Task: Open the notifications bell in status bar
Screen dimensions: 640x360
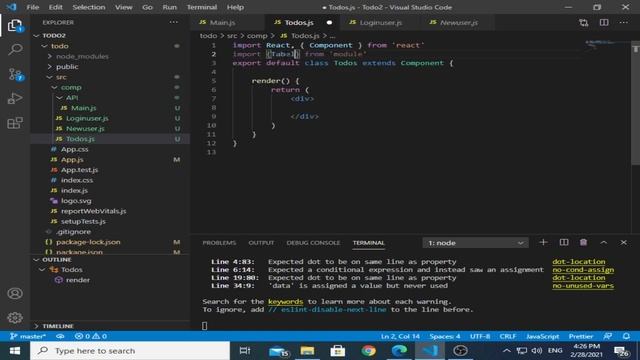Action: [626, 336]
